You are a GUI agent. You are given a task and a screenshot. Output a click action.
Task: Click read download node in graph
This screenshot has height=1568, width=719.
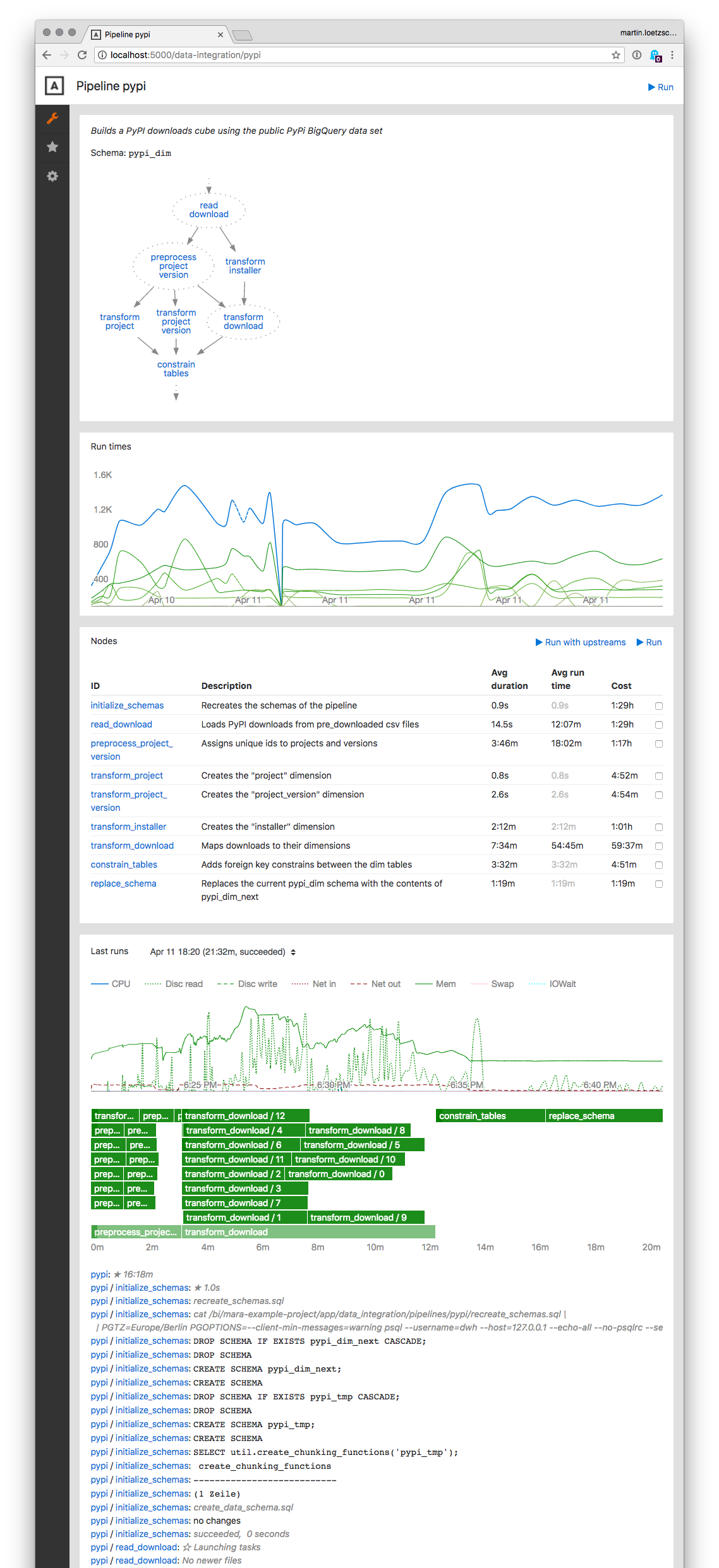[209, 210]
